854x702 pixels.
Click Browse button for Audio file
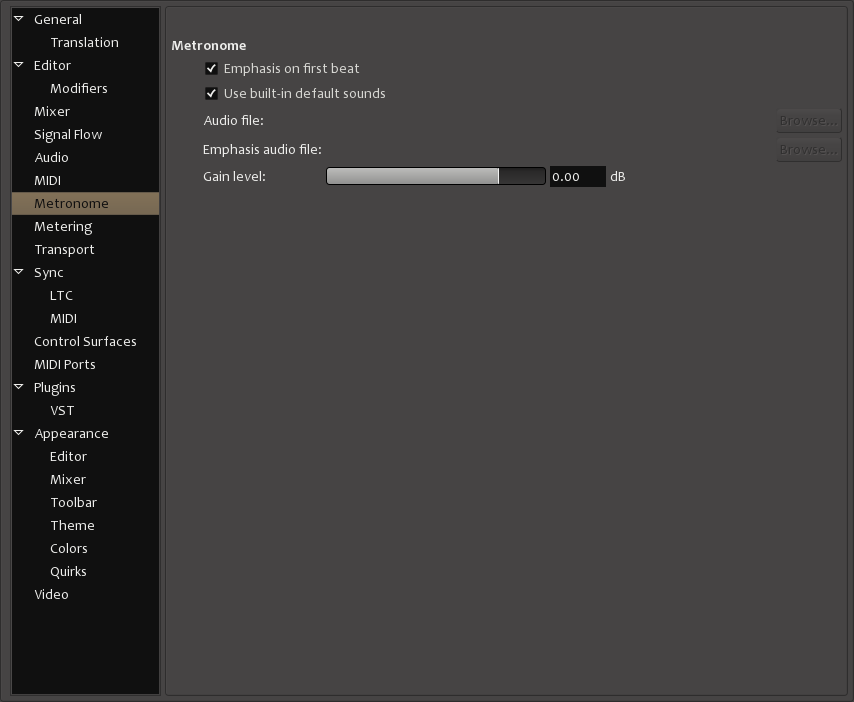coord(809,120)
